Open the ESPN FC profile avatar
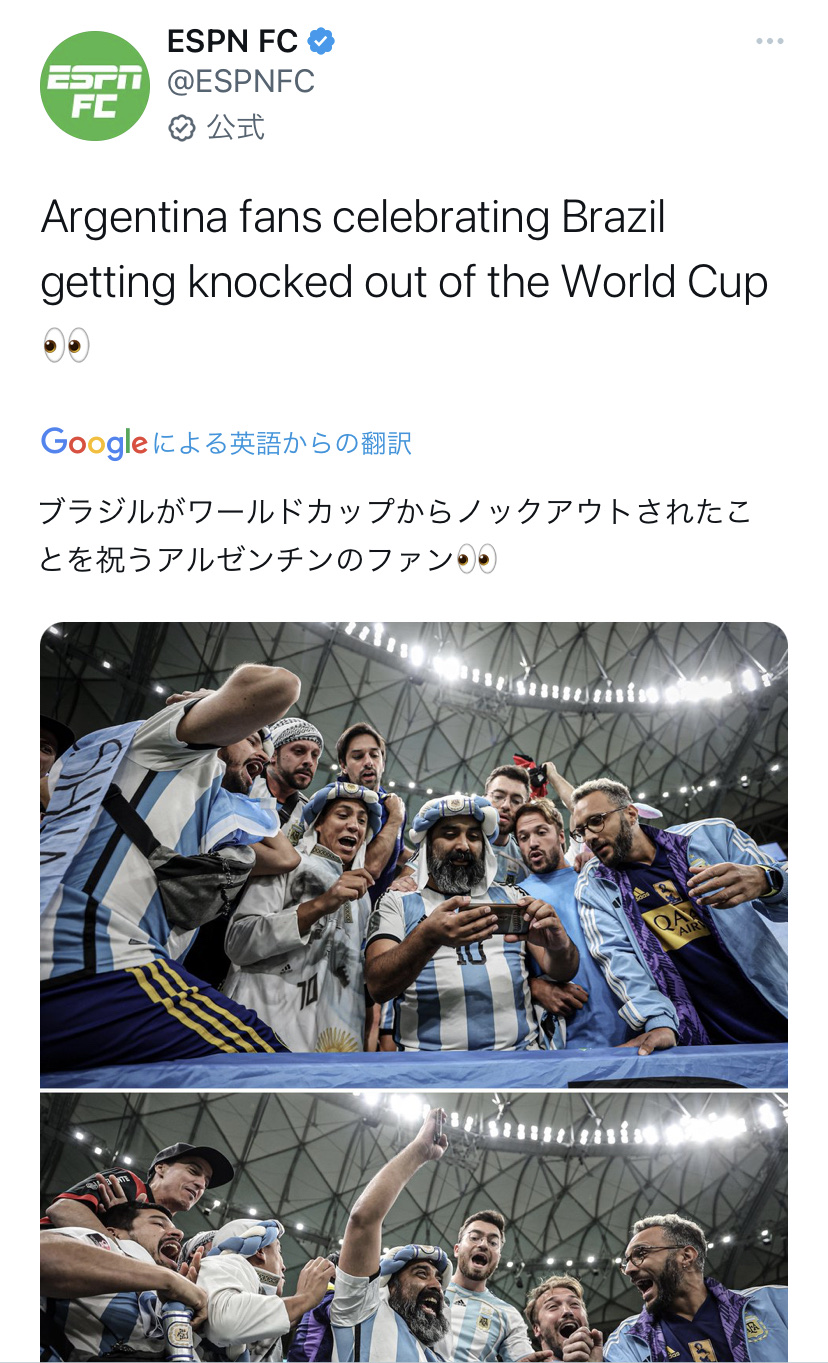828x1363 pixels. (95, 86)
